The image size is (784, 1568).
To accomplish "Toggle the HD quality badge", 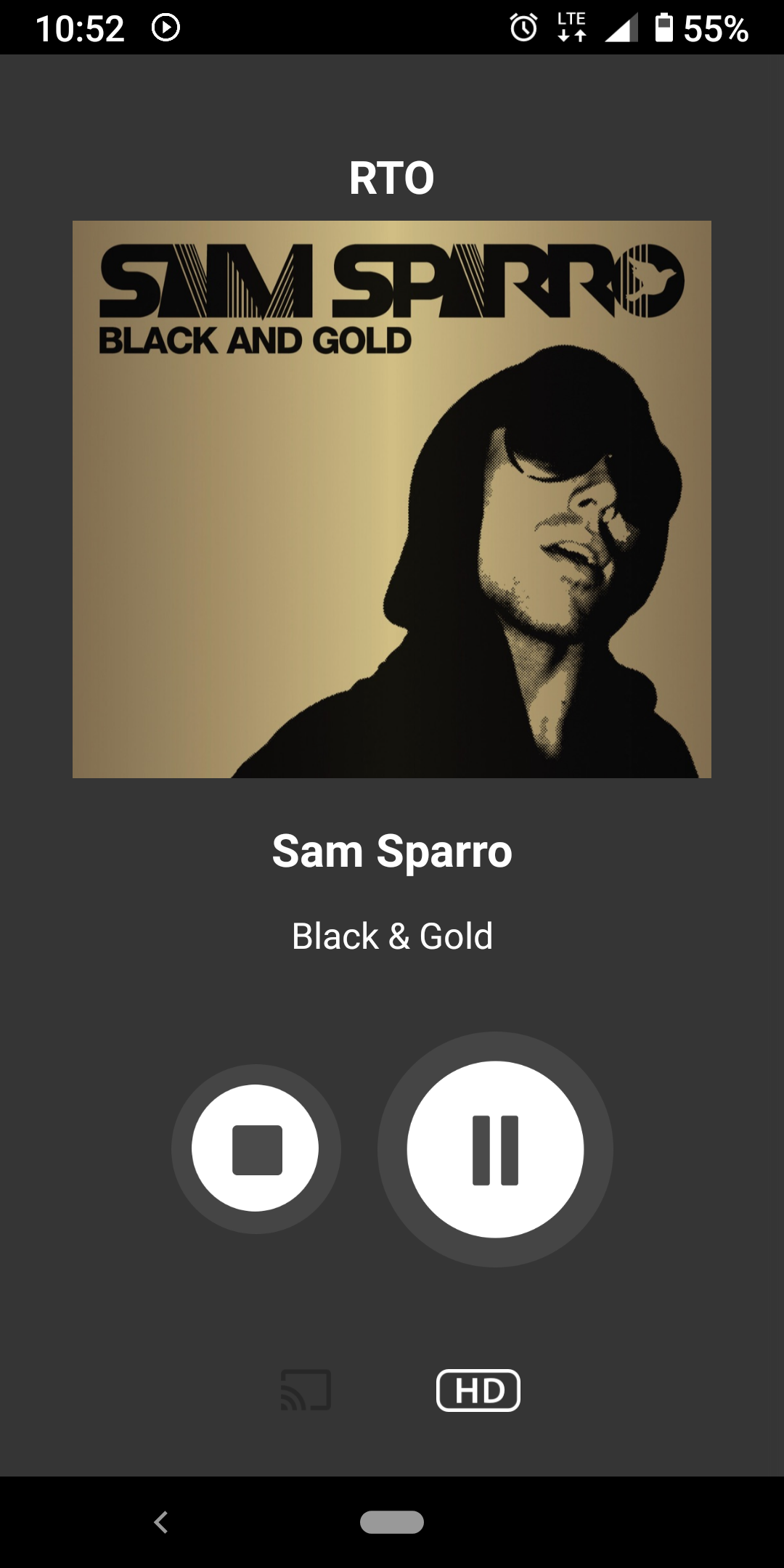I will [478, 1390].
